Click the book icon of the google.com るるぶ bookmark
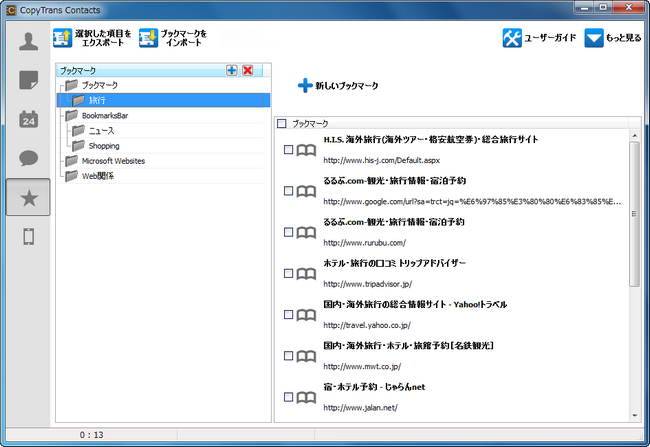650x447 pixels. (x=306, y=191)
